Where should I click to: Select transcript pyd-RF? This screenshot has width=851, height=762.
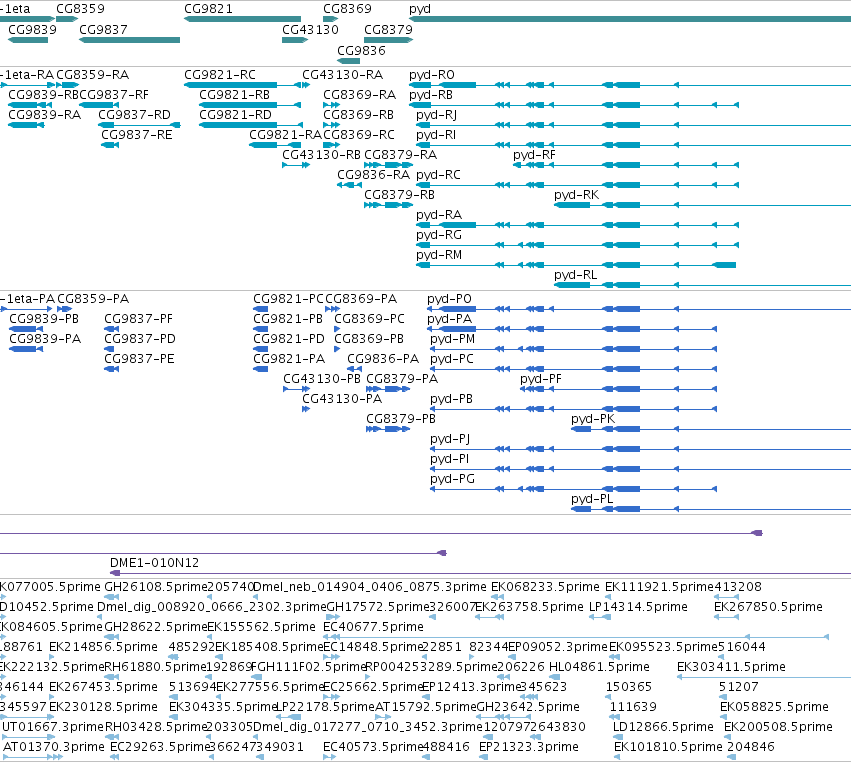click(x=535, y=155)
